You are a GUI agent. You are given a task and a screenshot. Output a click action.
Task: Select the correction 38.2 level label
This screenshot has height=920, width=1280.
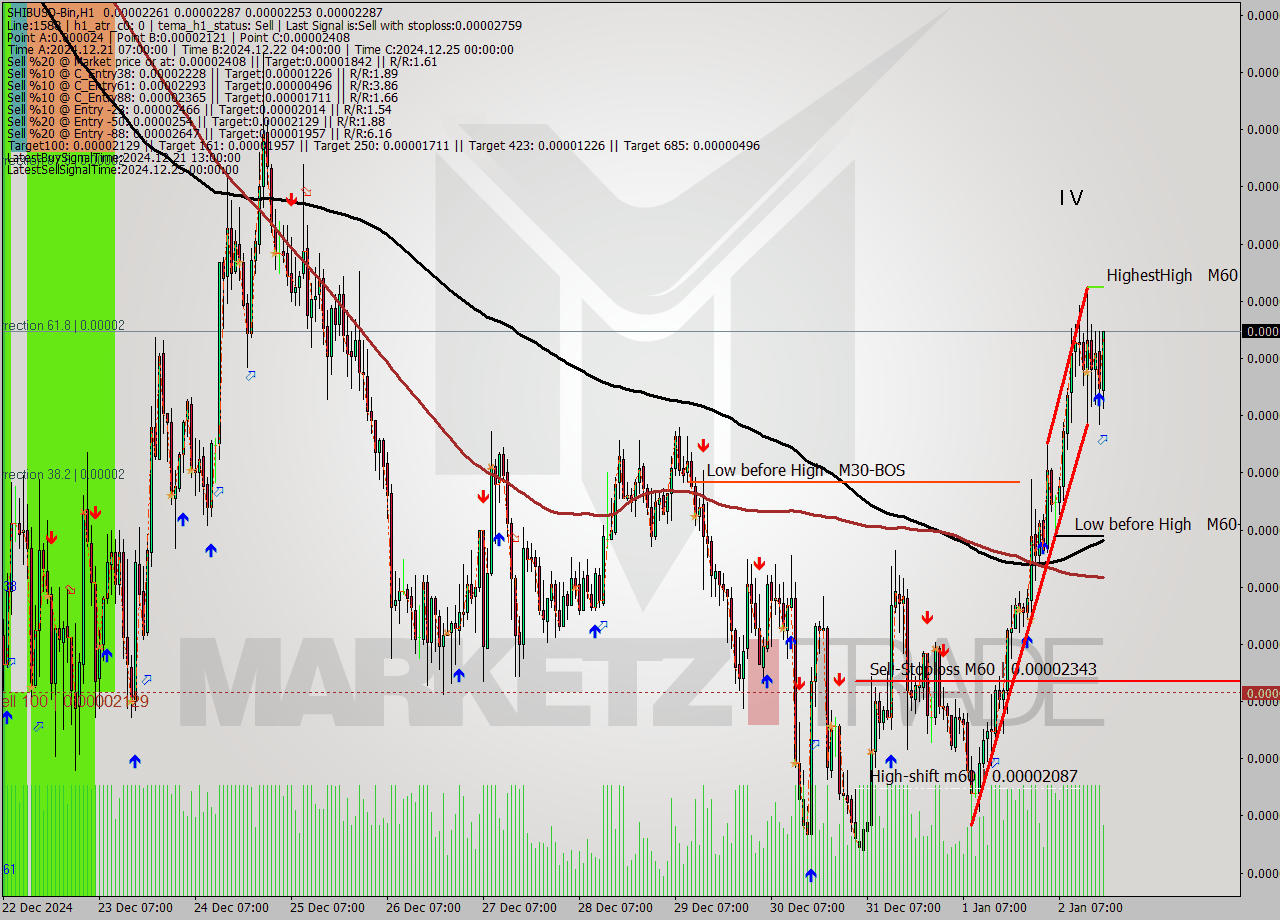pos(63,474)
